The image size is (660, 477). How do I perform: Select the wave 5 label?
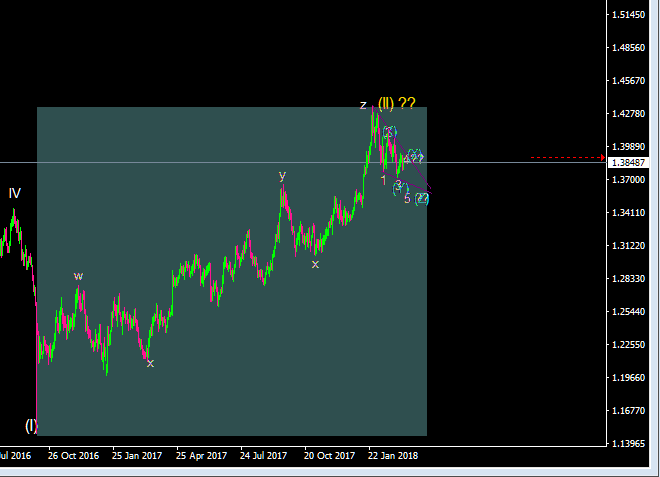pos(407,198)
